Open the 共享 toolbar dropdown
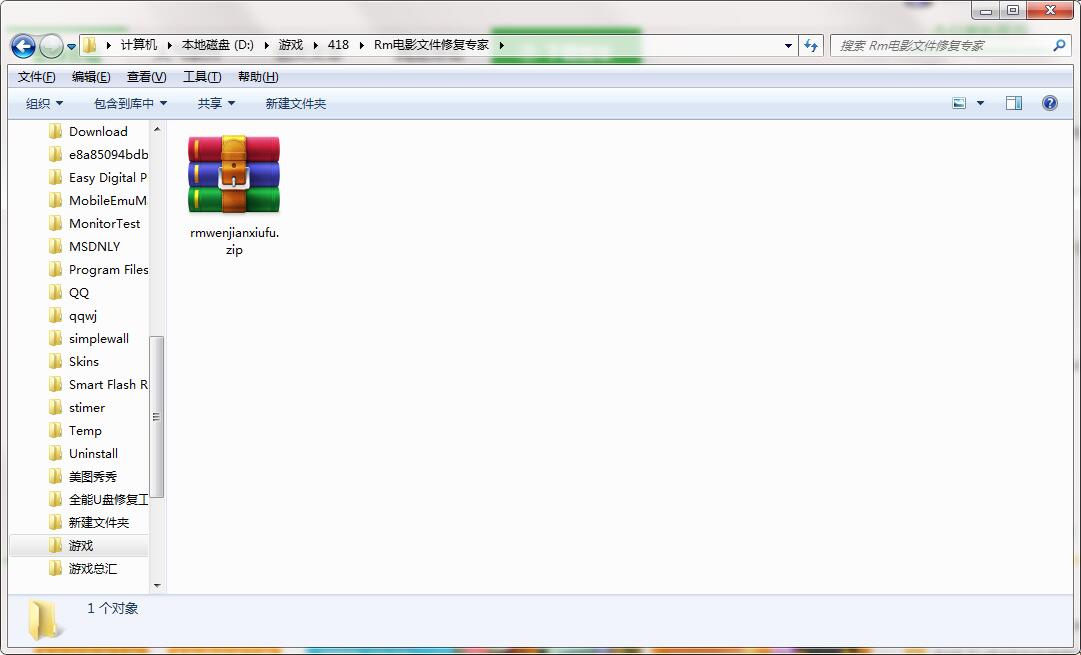 coord(216,103)
